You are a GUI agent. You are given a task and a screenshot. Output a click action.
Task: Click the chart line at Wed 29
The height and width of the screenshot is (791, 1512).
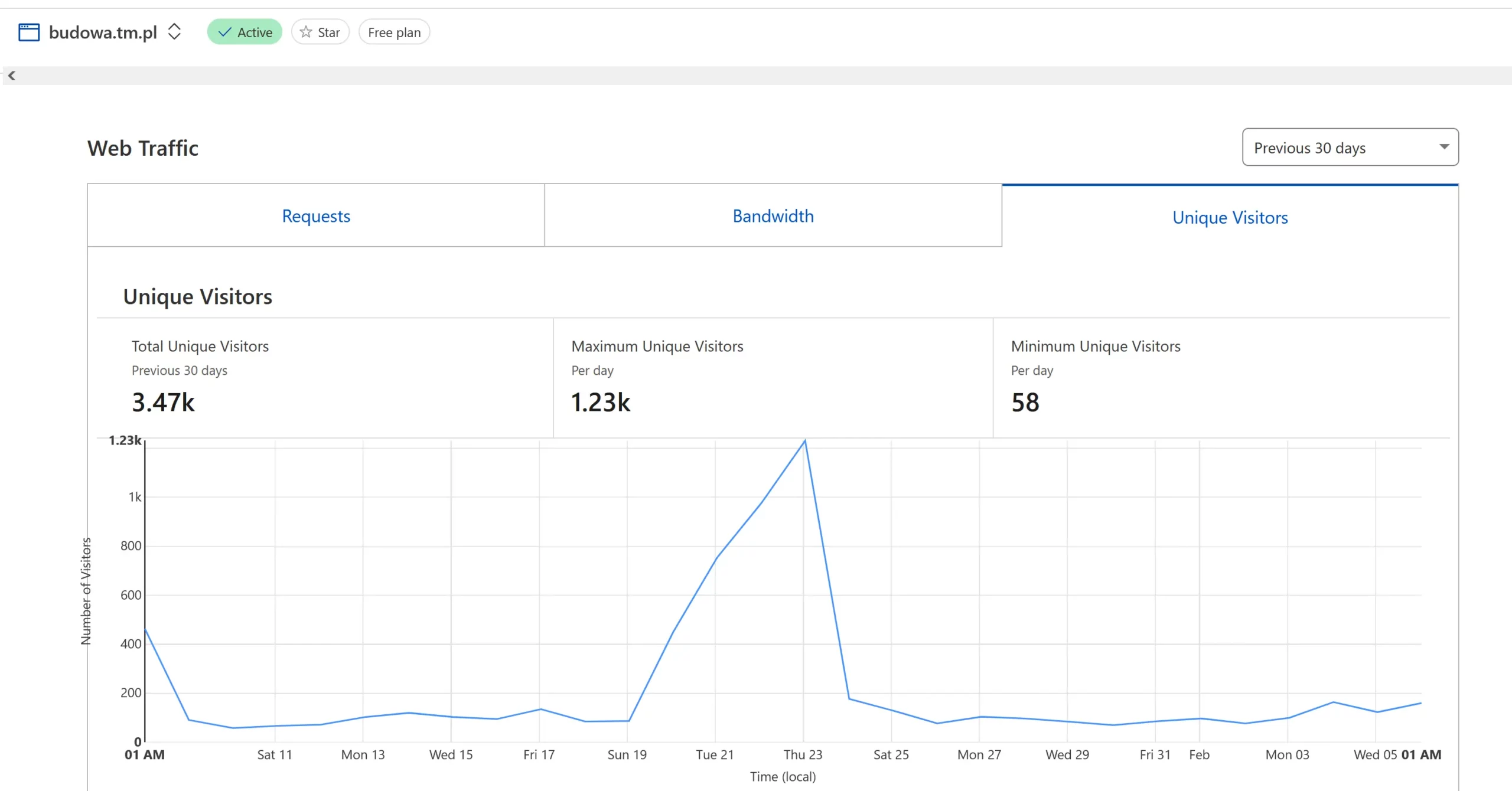tap(1067, 721)
